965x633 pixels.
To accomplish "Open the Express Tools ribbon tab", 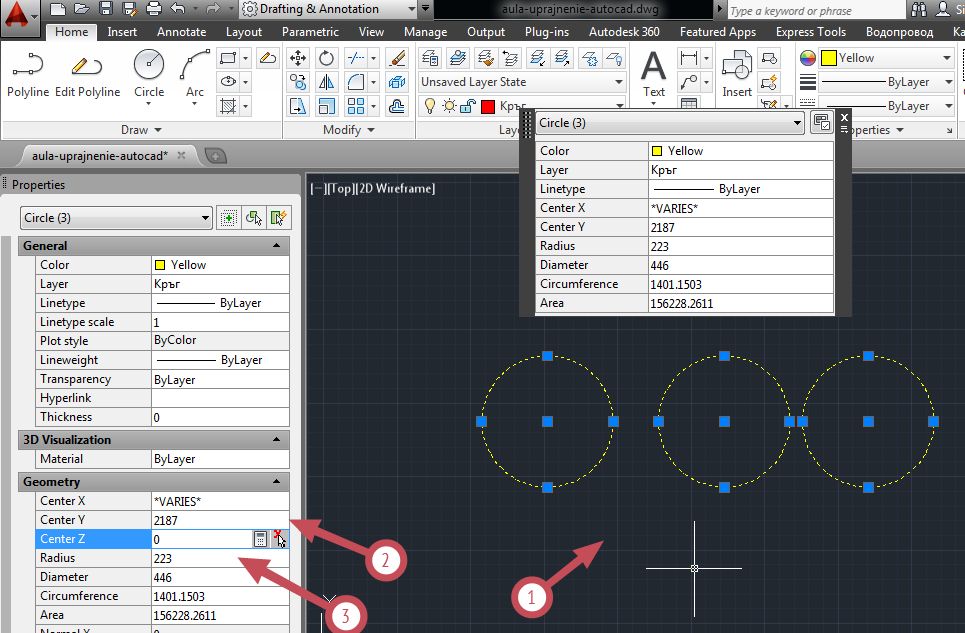I will pos(811,31).
